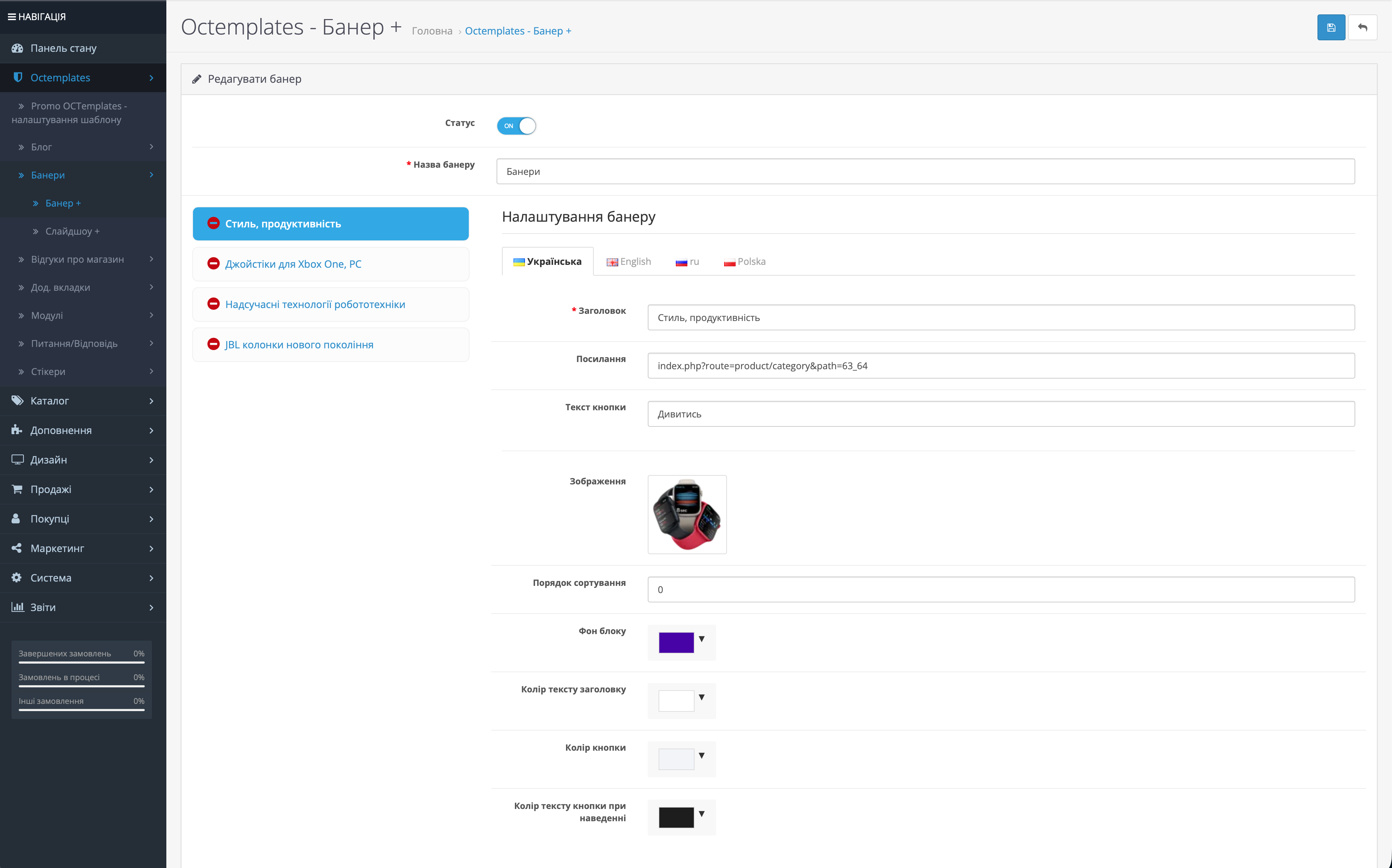Click red remove icon beside Джойстіки для Xbox
Image resolution: width=1392 pixels, height=868 pixels.
[x=213, y=263]
